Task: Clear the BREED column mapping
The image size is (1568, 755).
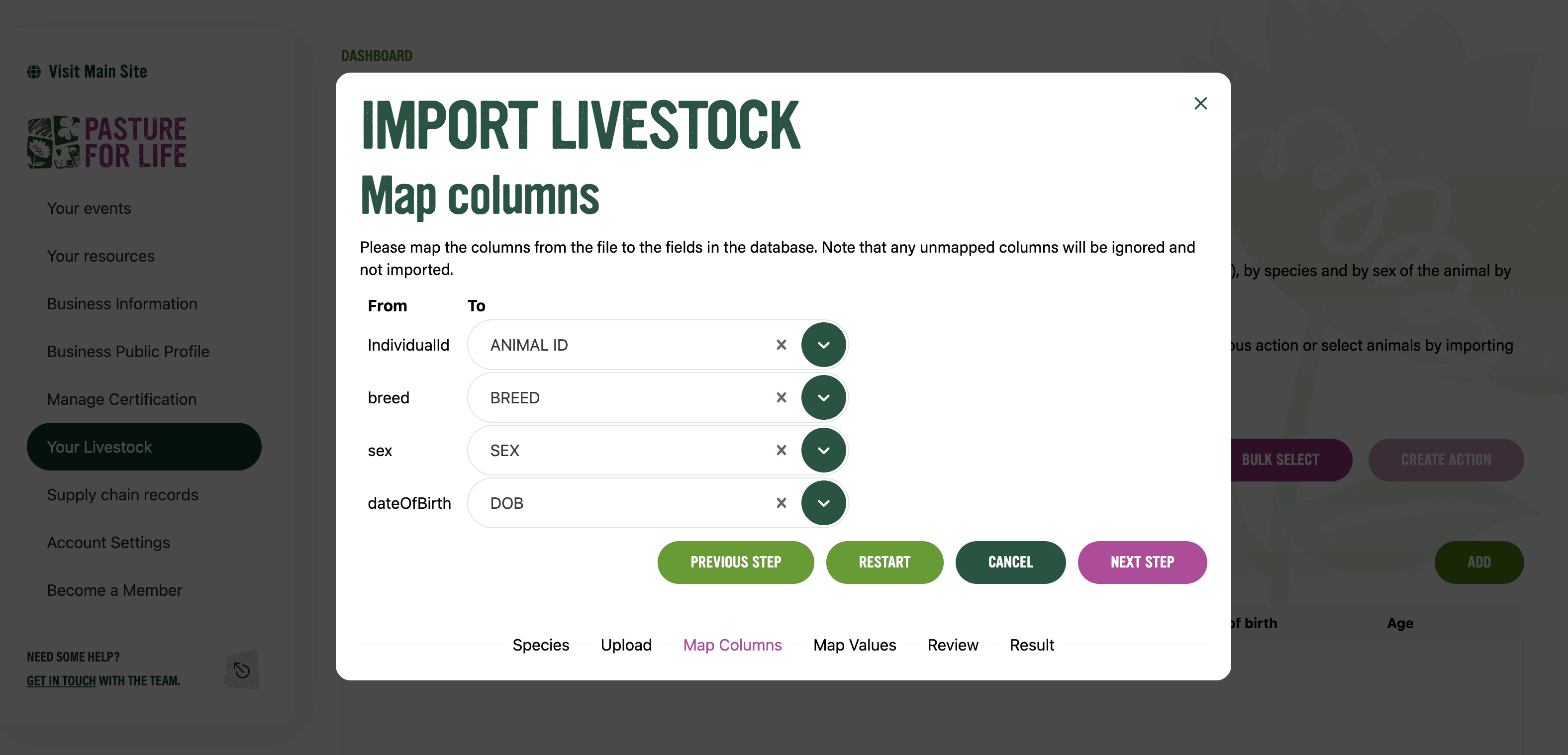Action: [x=781, y=397]
